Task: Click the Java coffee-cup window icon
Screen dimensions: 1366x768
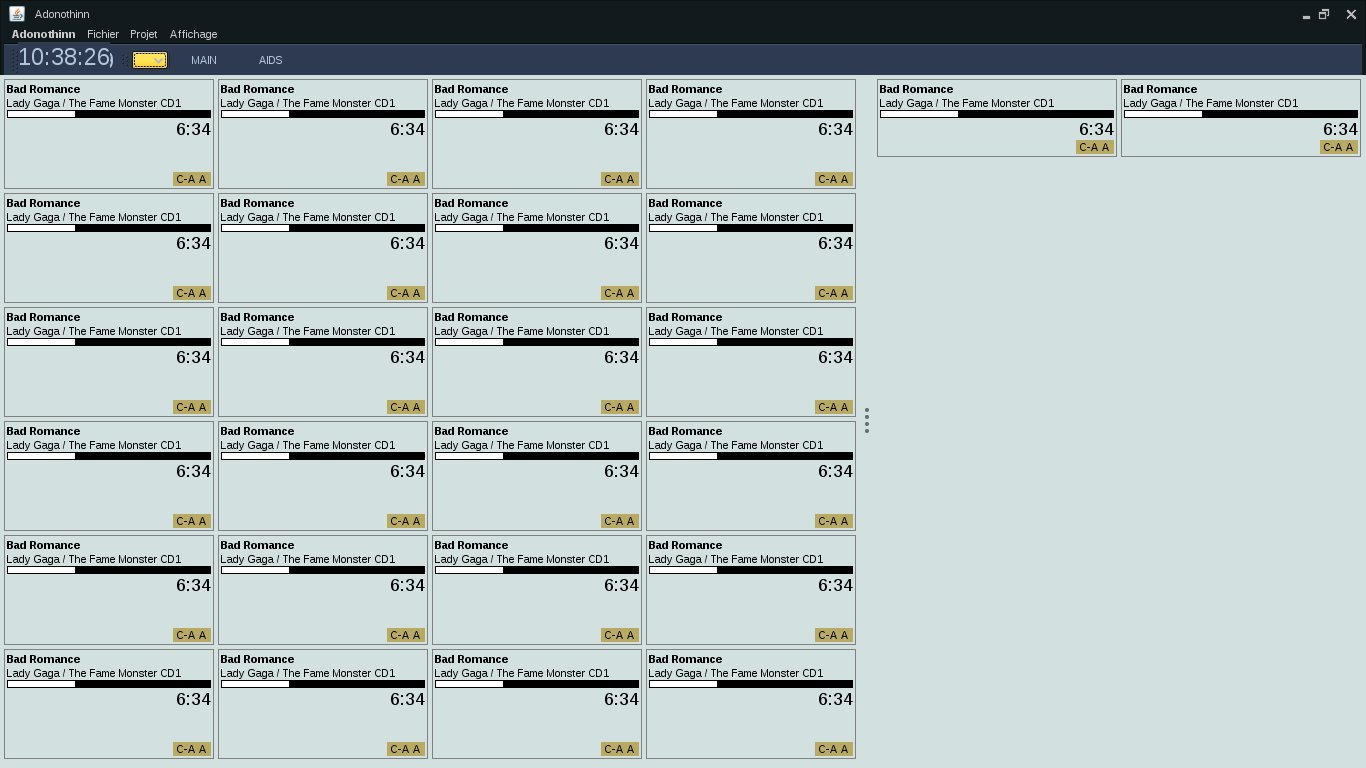Action: coord(16,14)
